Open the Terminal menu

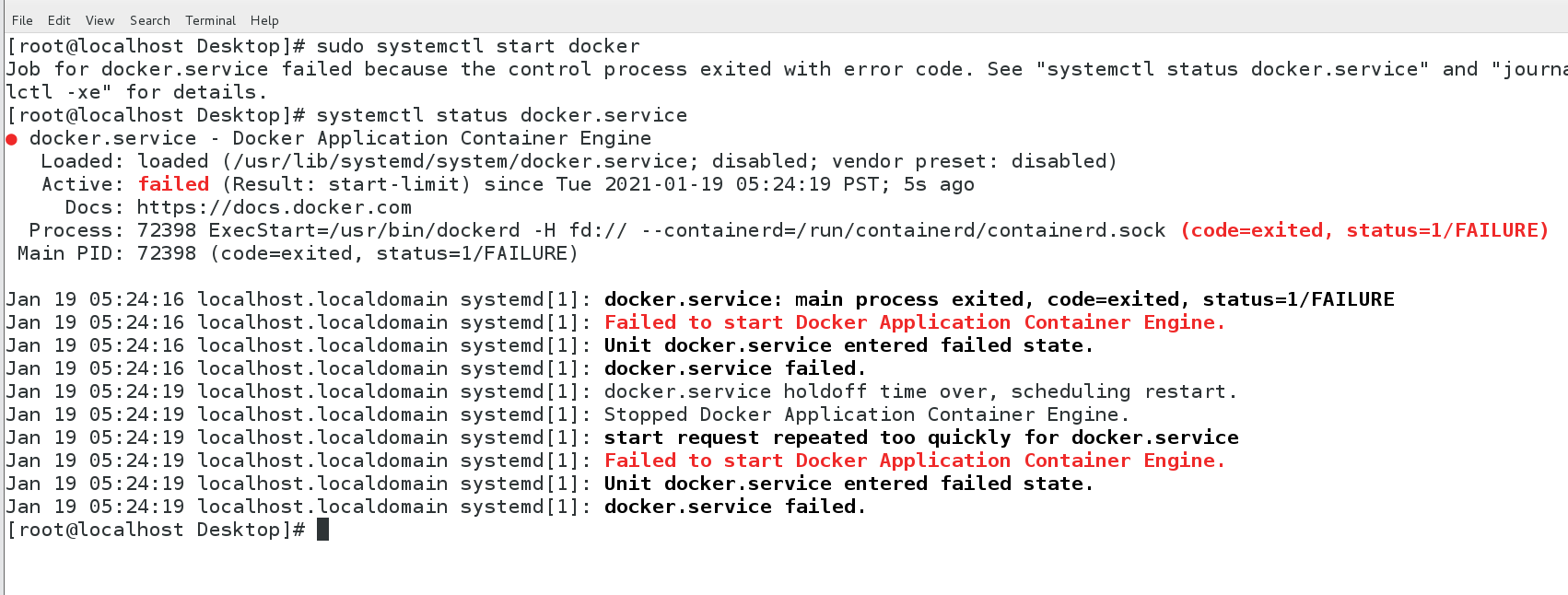click(x=210, y=20)
